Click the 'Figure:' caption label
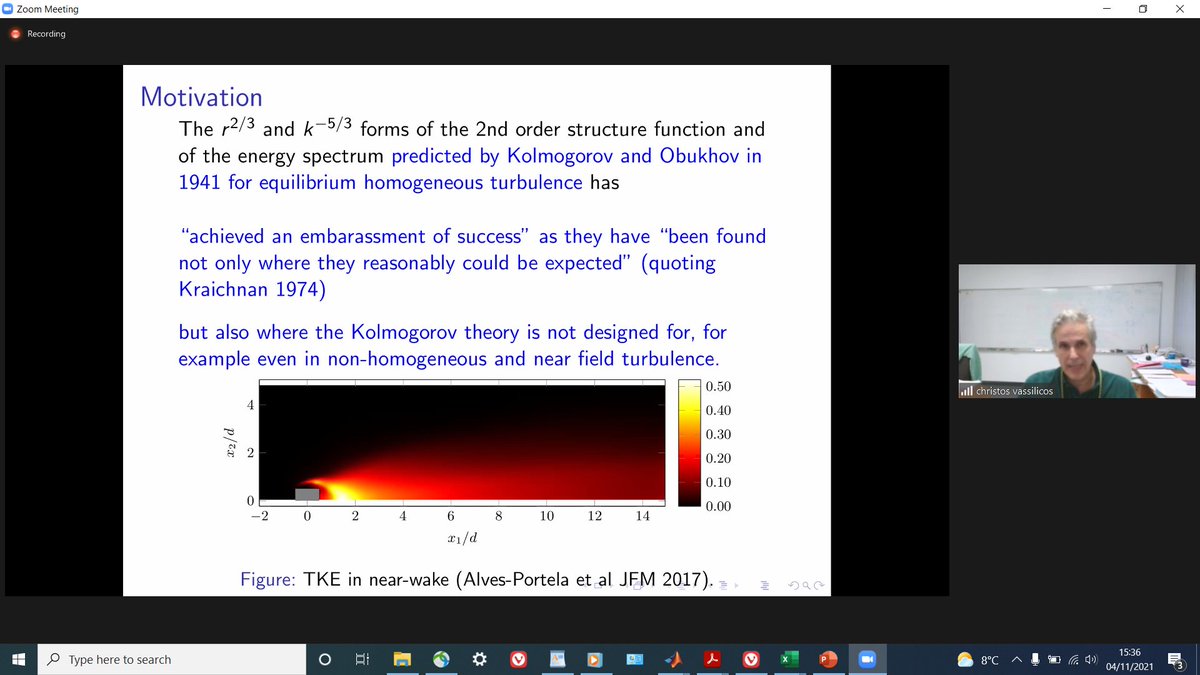 click(268, 579)
